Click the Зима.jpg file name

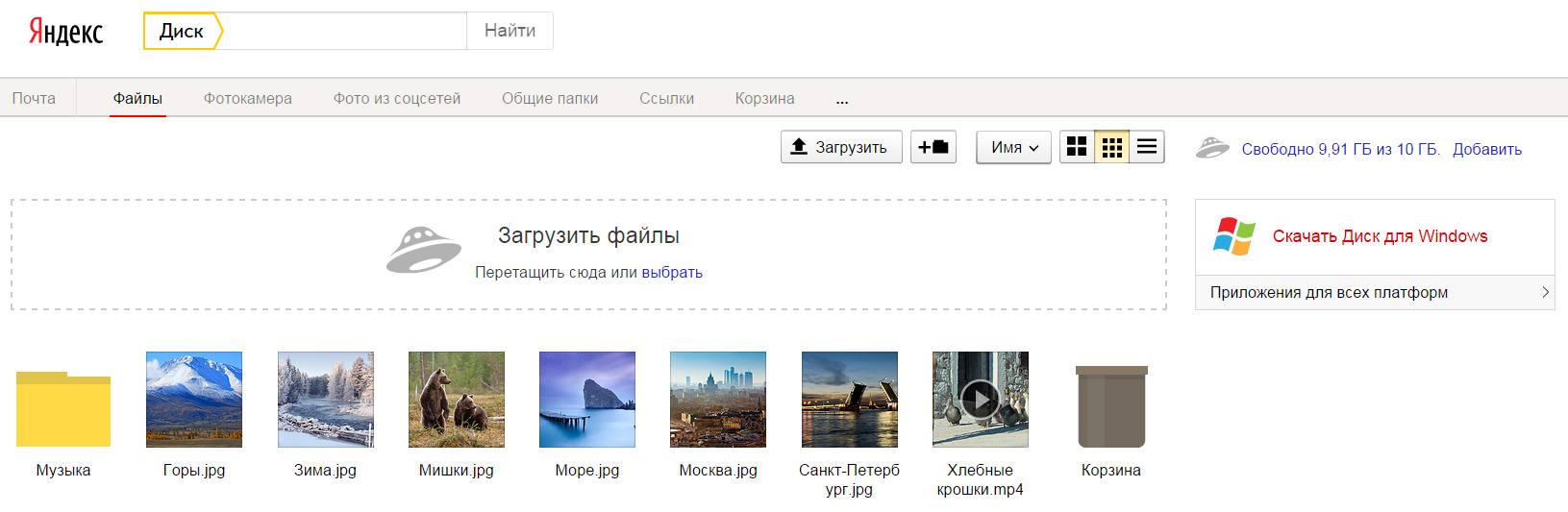(325, 470)
